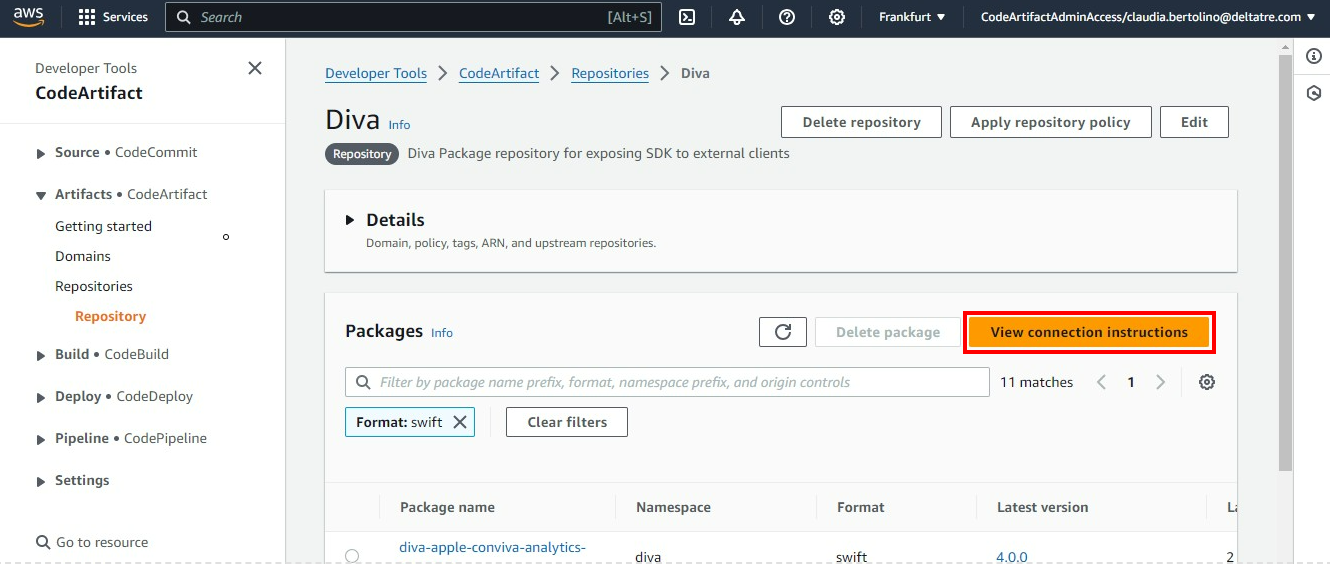Go to Repositories breadcrumb

[x=610, y=73]
